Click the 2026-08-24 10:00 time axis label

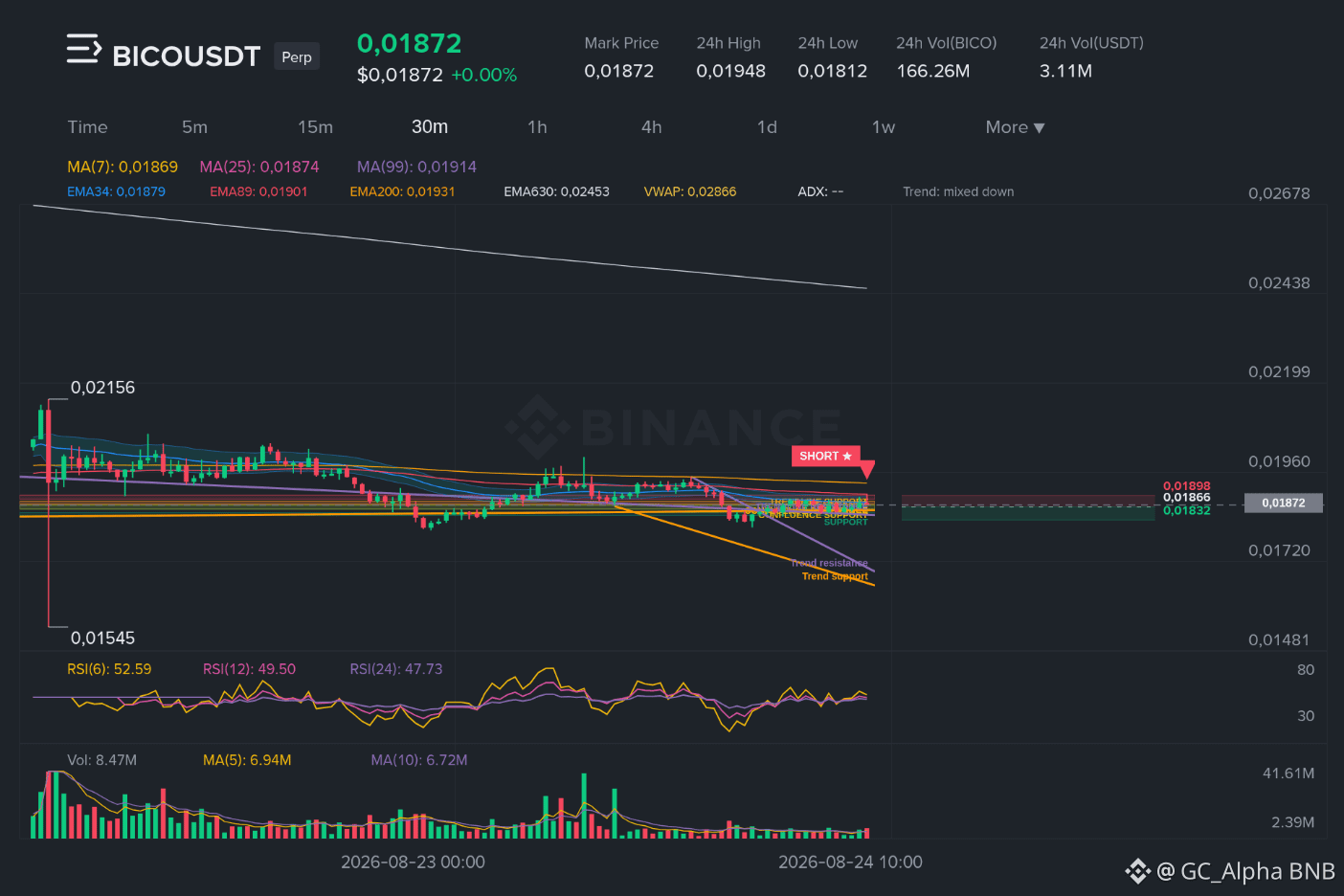point(850,862)
